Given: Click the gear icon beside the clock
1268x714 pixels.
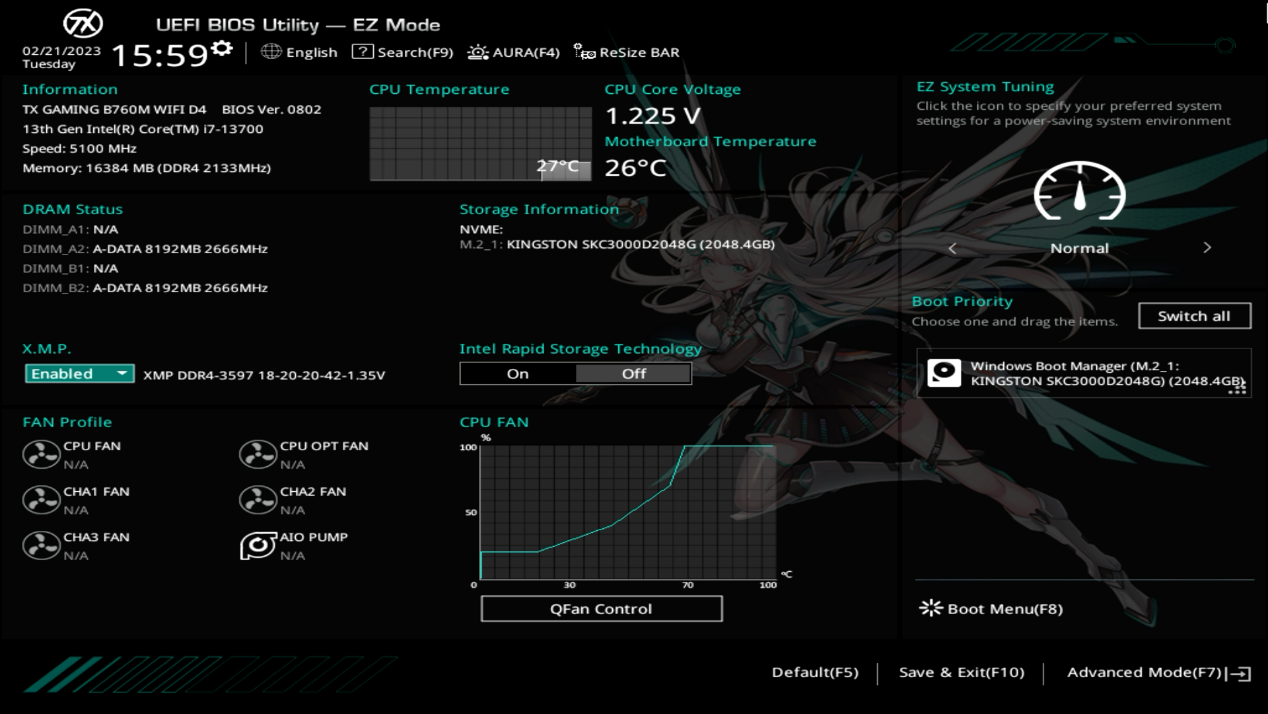Looking at the screenshot, I should pyautogui.click(x=222, y=49).
